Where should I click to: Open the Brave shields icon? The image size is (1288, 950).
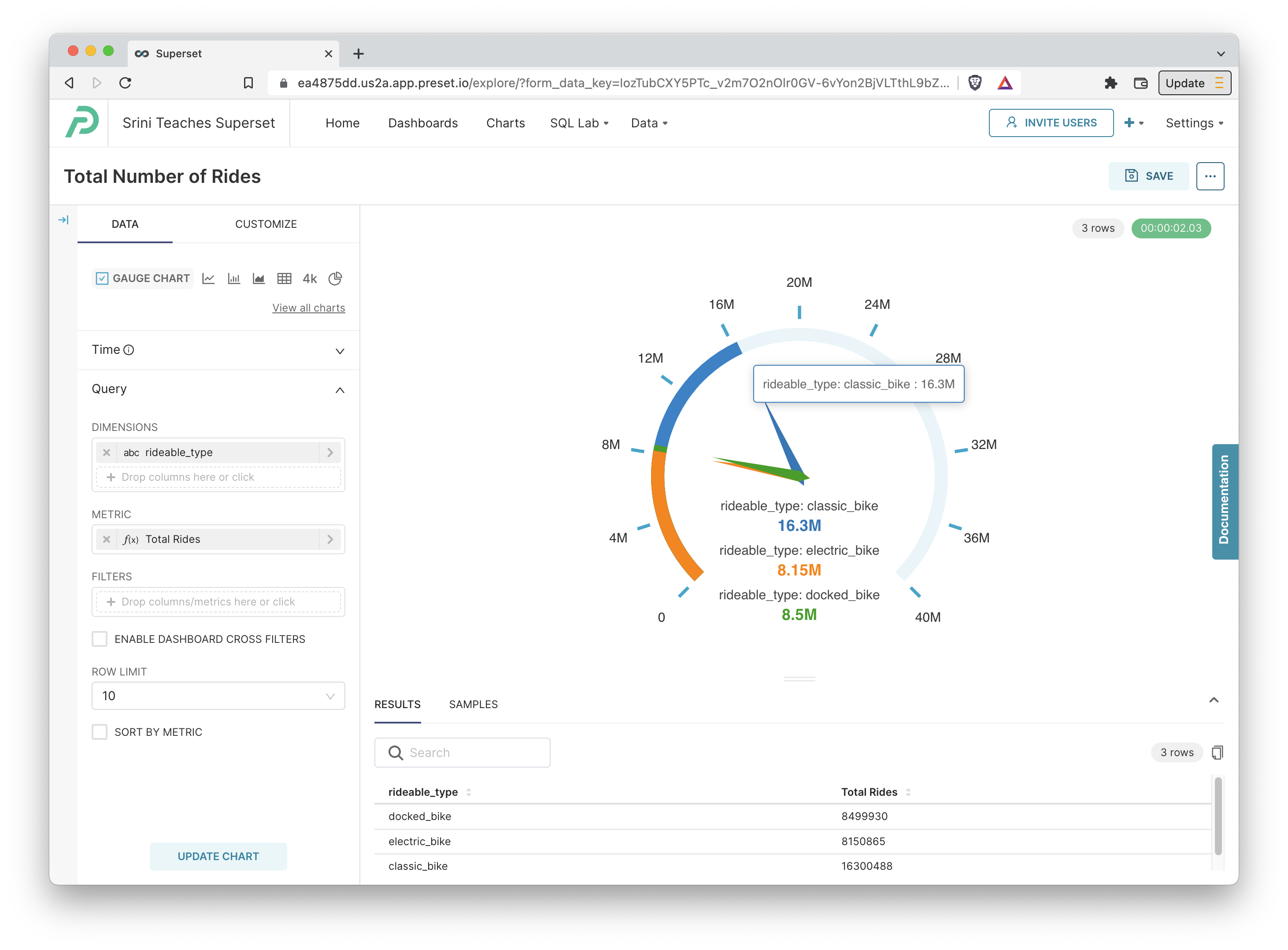974,83
